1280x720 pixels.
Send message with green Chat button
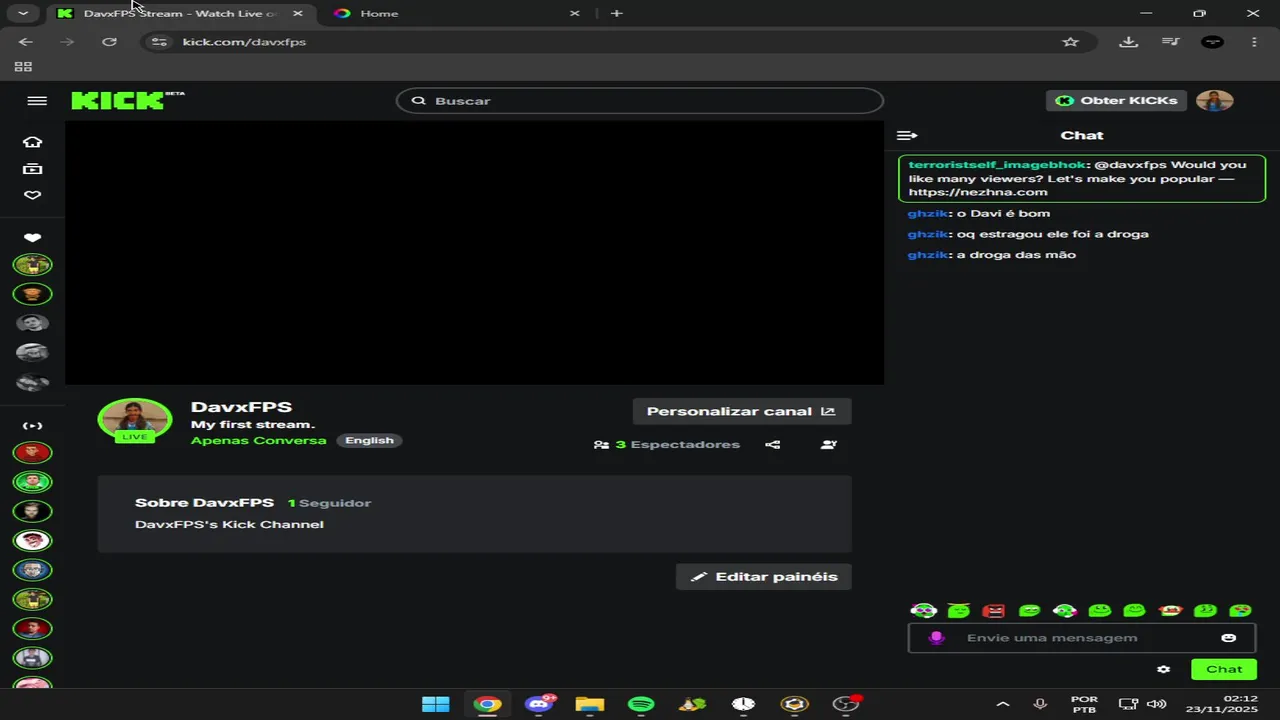[x=1224, y=670]
